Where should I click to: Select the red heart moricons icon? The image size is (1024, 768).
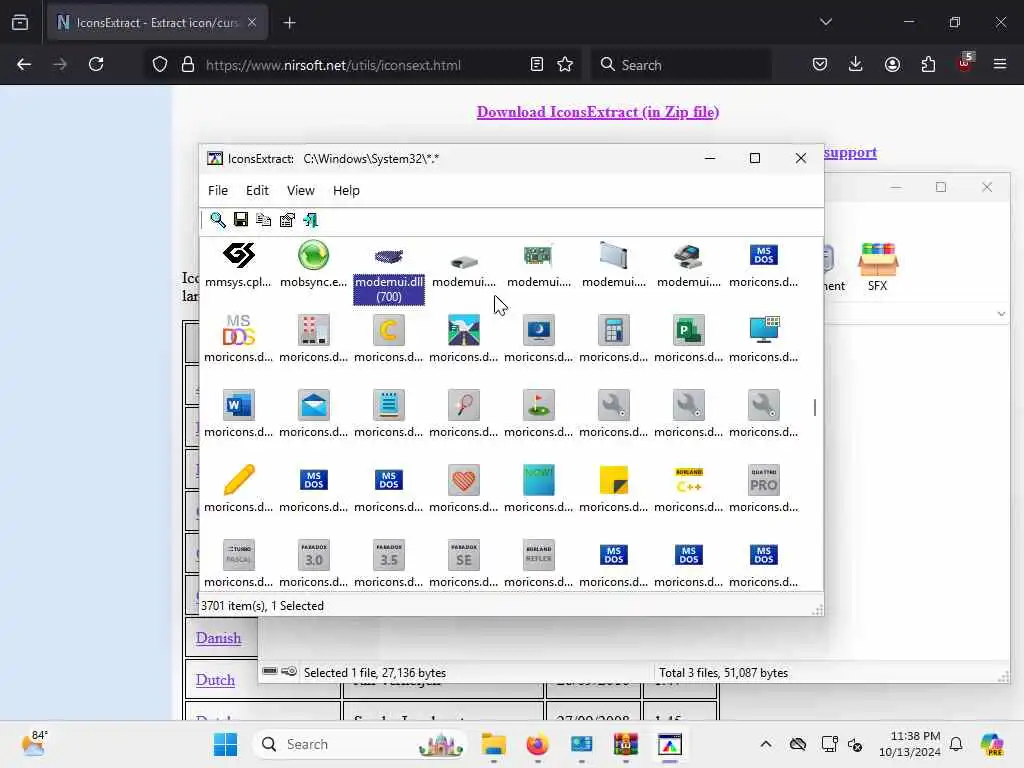point(464,488)
